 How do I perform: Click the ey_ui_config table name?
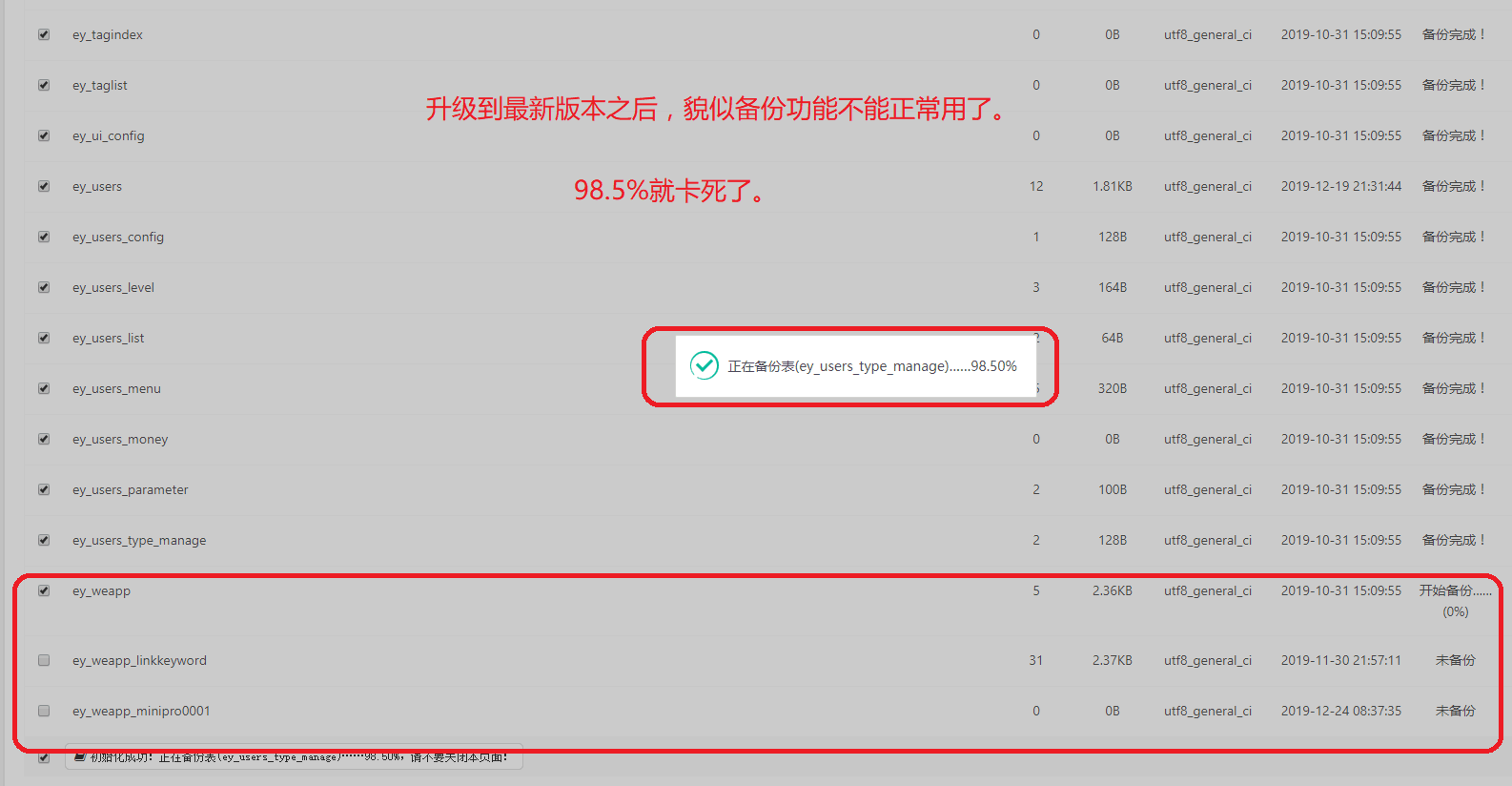(x=109, y=136)
